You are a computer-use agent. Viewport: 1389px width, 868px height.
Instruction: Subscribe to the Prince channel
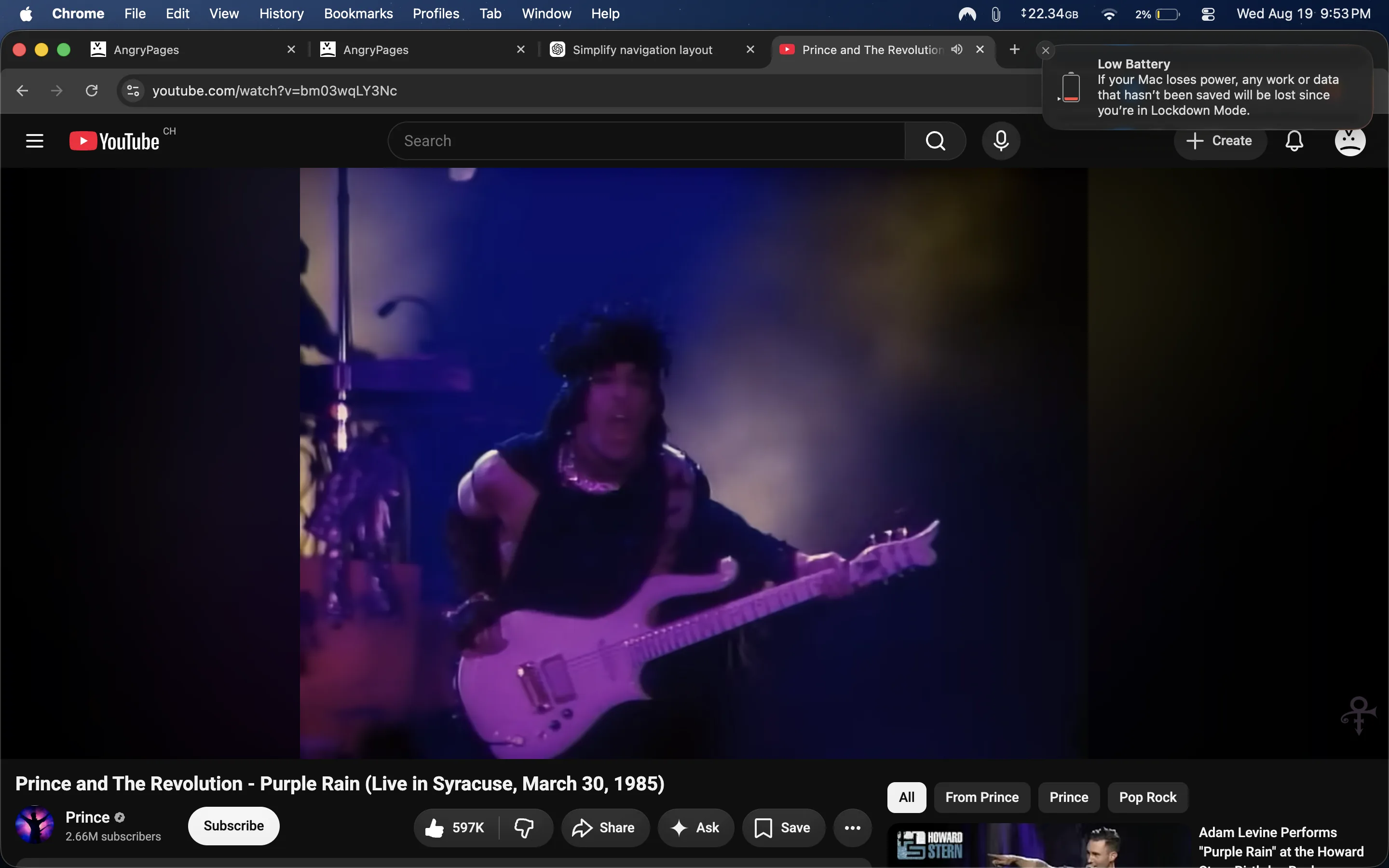pos(233,826)
